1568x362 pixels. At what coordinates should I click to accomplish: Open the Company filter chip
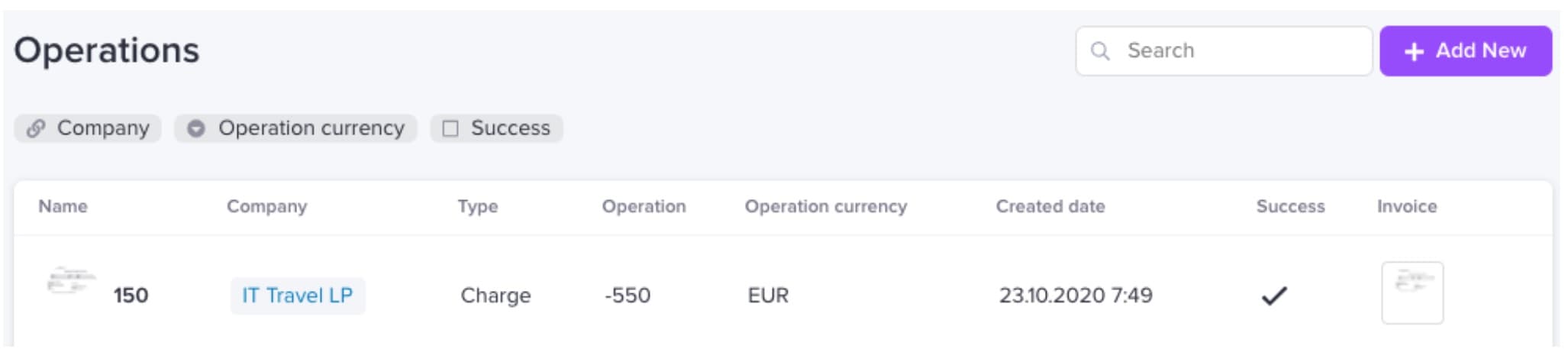[88, 128]
